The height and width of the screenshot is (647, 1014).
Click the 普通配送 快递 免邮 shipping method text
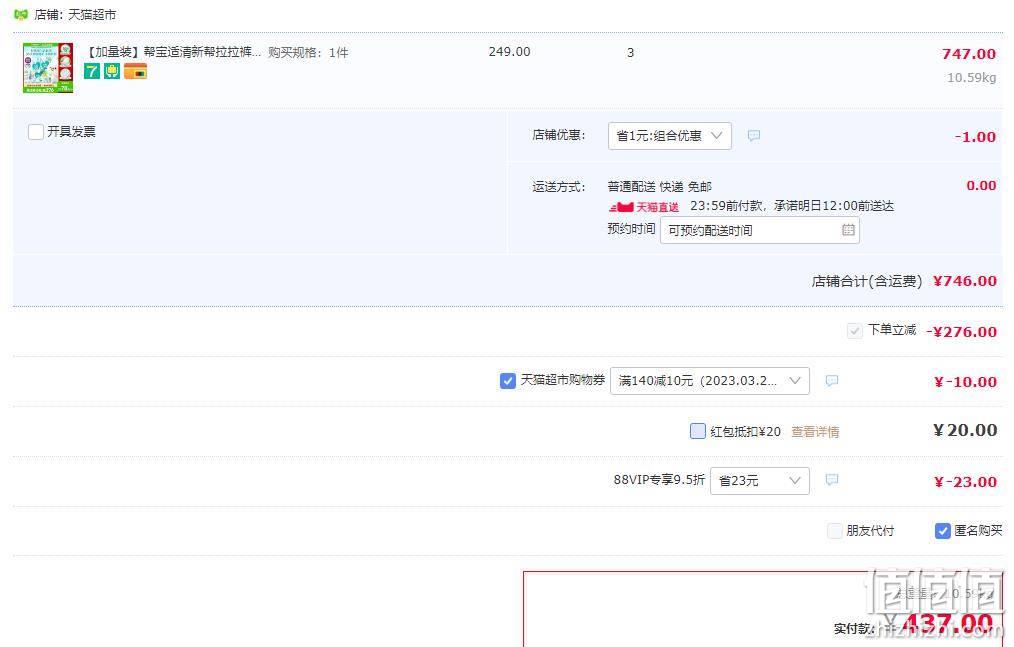660,187
